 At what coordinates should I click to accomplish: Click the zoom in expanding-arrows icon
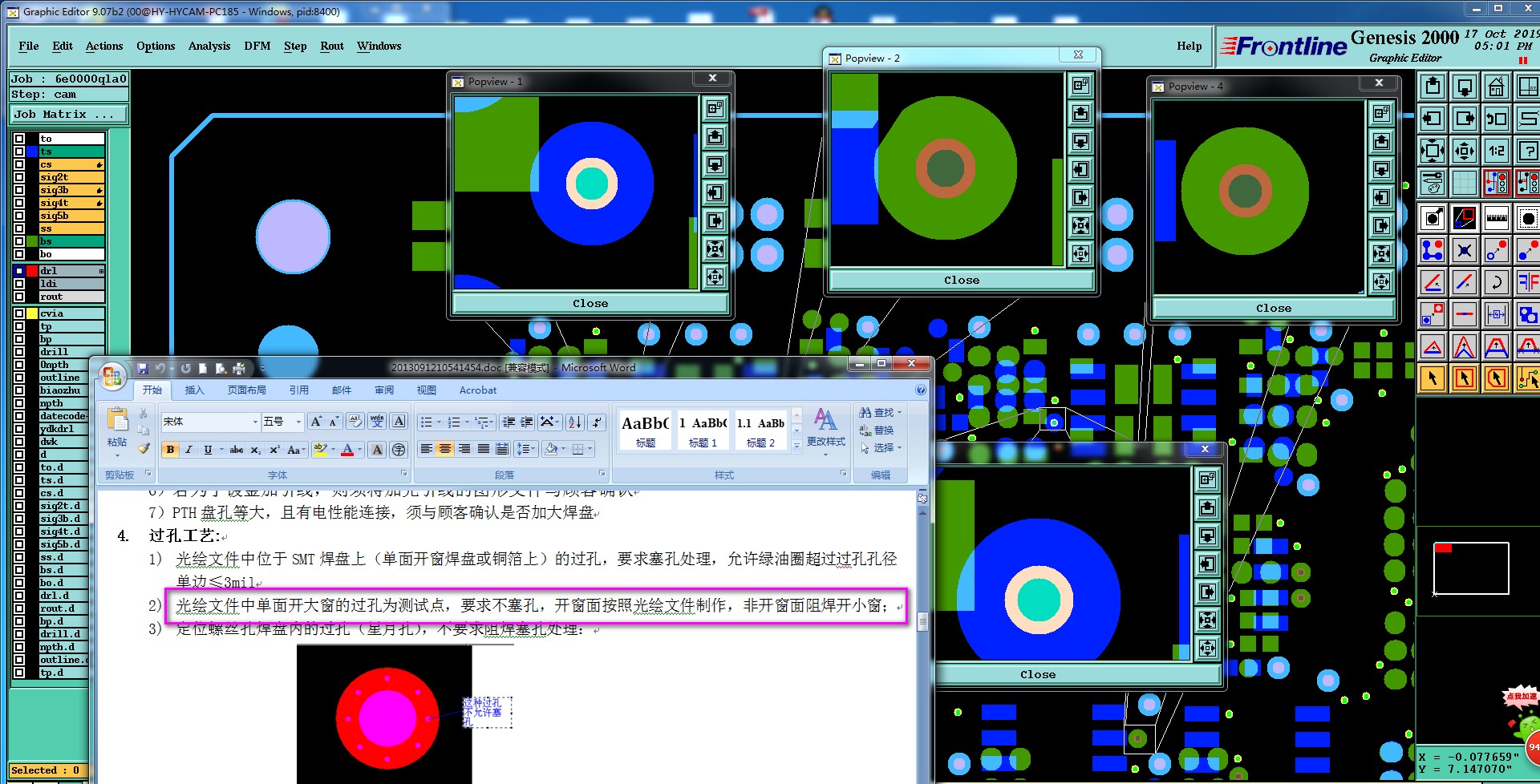coord(1433,151)
